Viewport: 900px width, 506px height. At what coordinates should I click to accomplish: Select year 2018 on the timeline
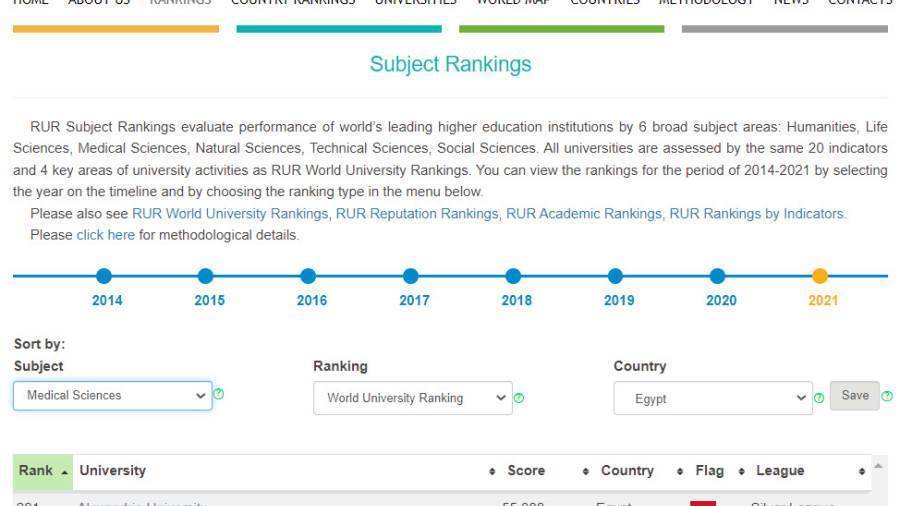513,276
